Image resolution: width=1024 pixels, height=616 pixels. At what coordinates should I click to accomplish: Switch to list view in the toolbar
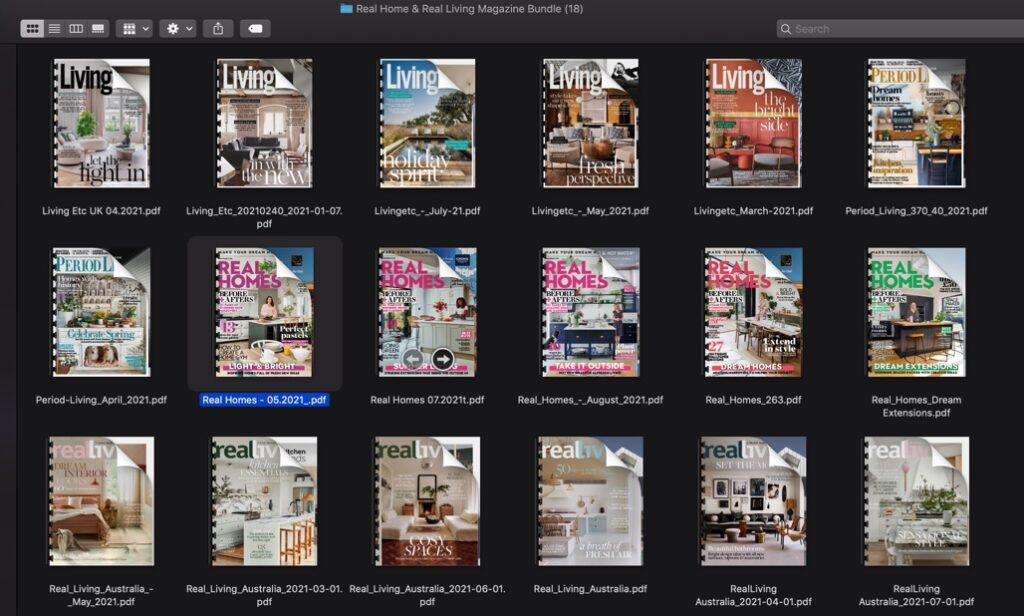tap(53, 28)
